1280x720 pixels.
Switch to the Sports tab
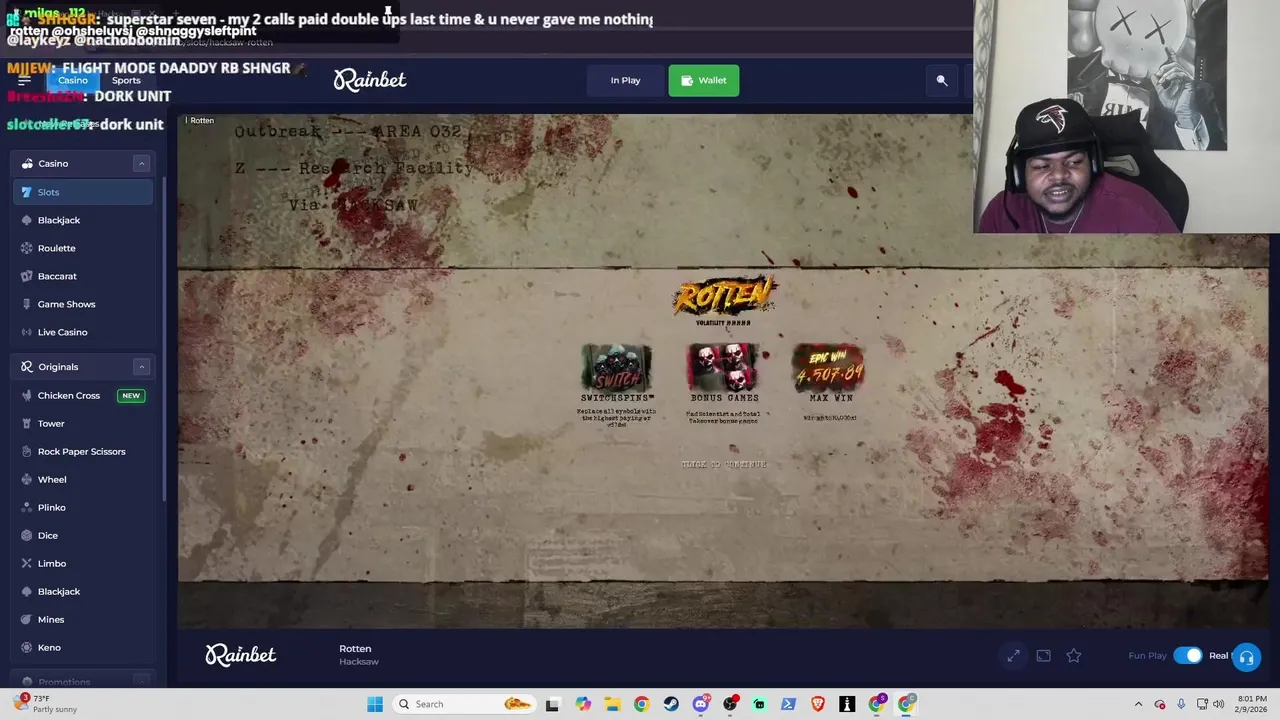pyautogui.click(x=126, y=80)
